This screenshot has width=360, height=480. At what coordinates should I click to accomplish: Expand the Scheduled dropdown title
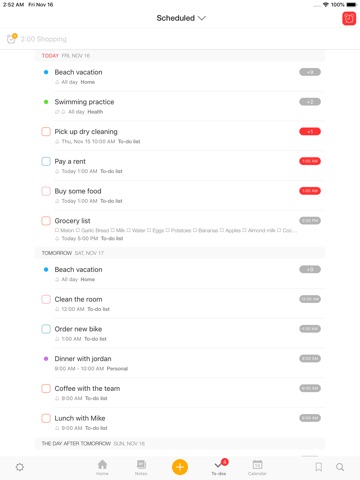tap(181, 18)
